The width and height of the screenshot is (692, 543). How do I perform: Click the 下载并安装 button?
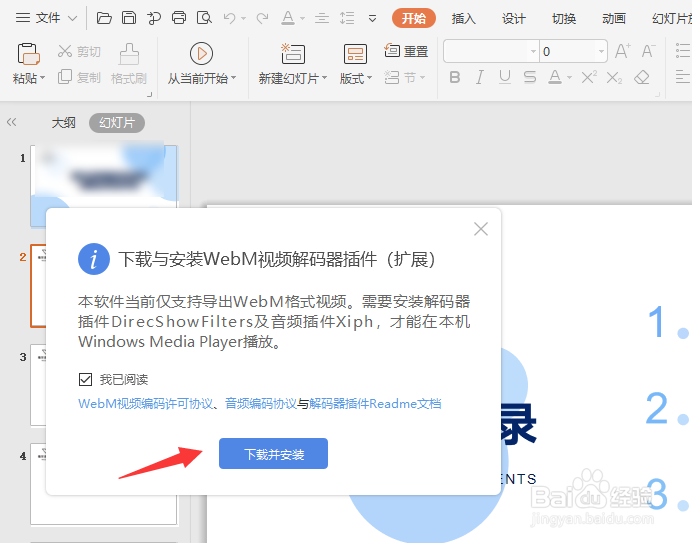(x=273, y=453)
